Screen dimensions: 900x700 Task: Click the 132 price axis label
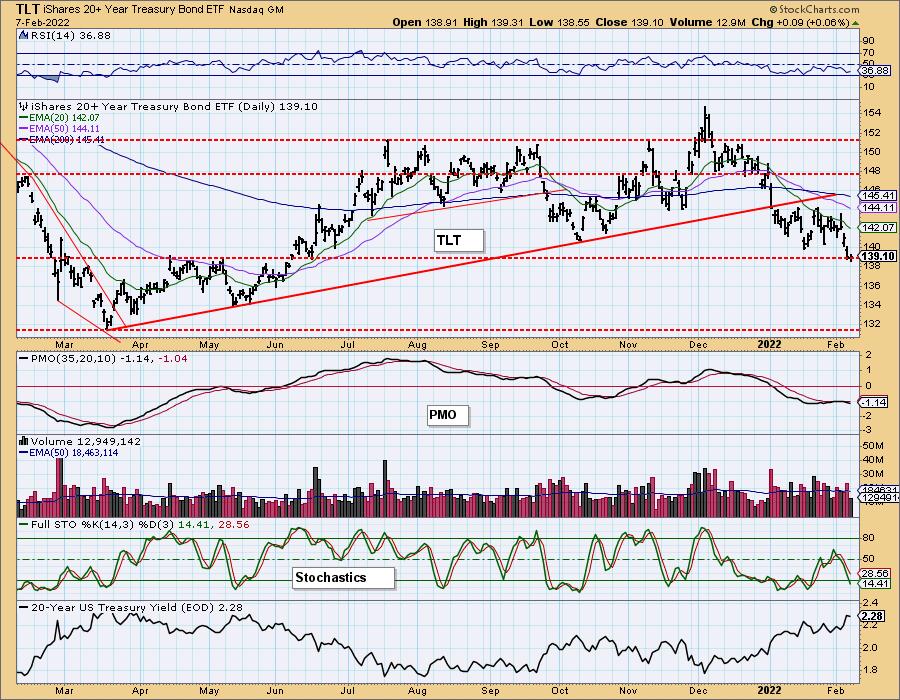pos(872,324)
